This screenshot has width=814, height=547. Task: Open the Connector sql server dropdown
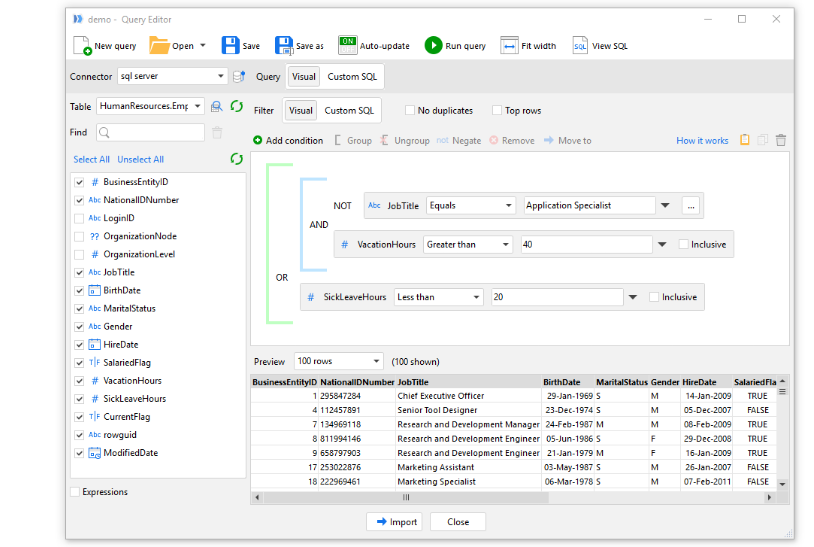tap(172, 76)
